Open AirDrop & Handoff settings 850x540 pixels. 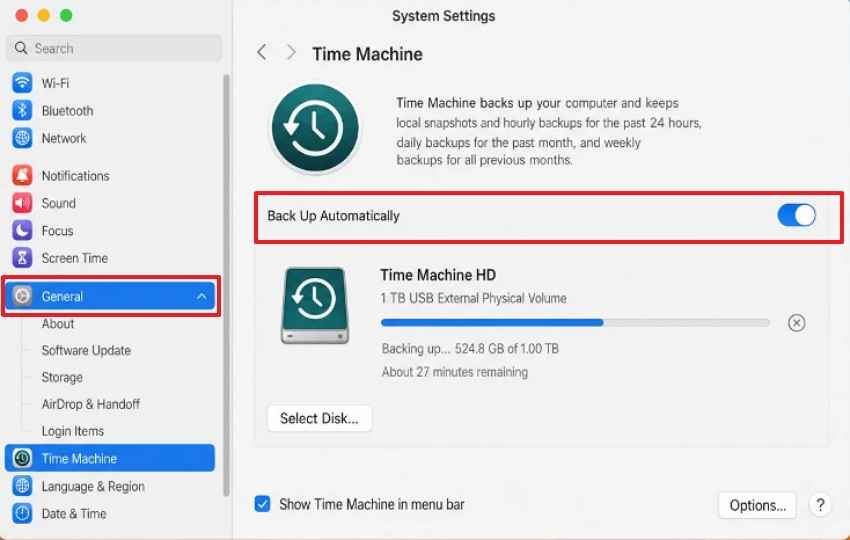coord(91,404)
